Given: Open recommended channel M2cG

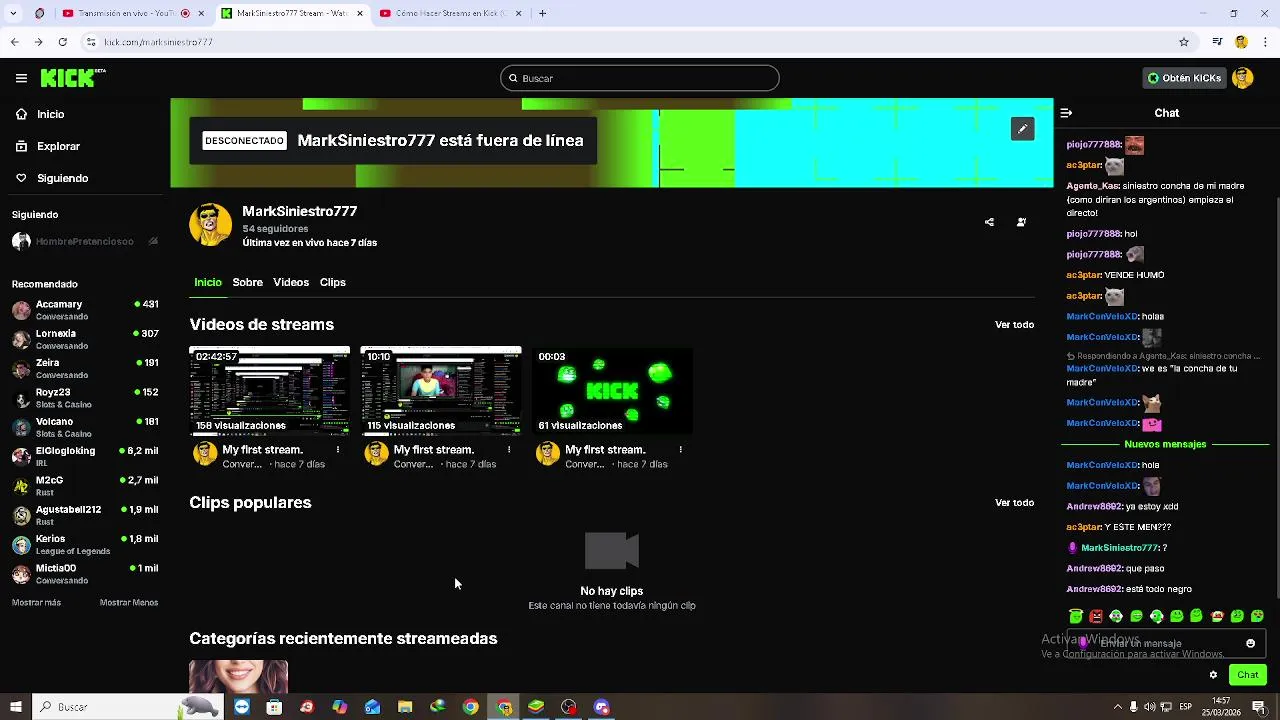Looking at the screenshot, I should pyautogui.click(x=85, y=486).
